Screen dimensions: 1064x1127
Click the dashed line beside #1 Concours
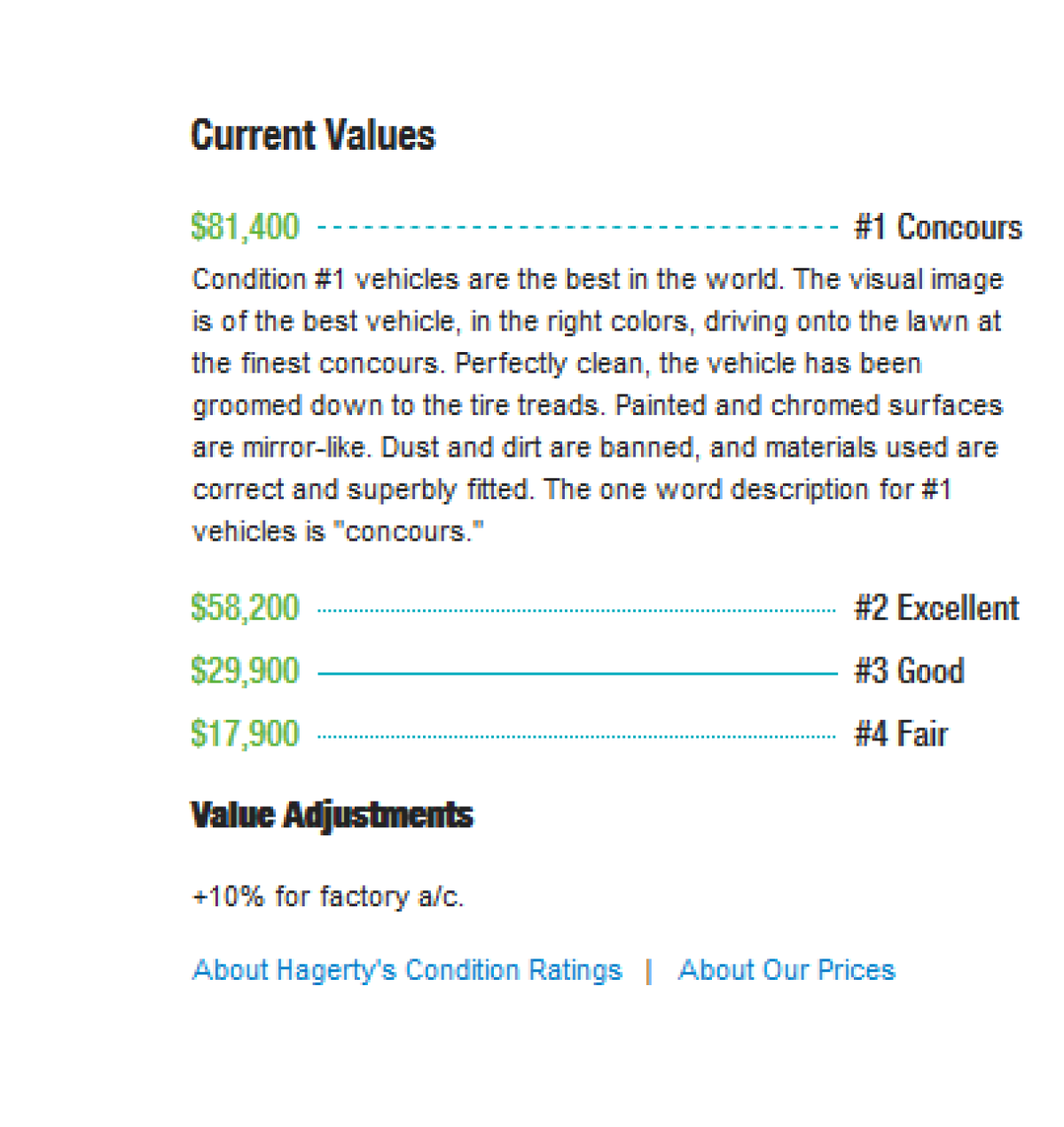(x=576, y=228)
